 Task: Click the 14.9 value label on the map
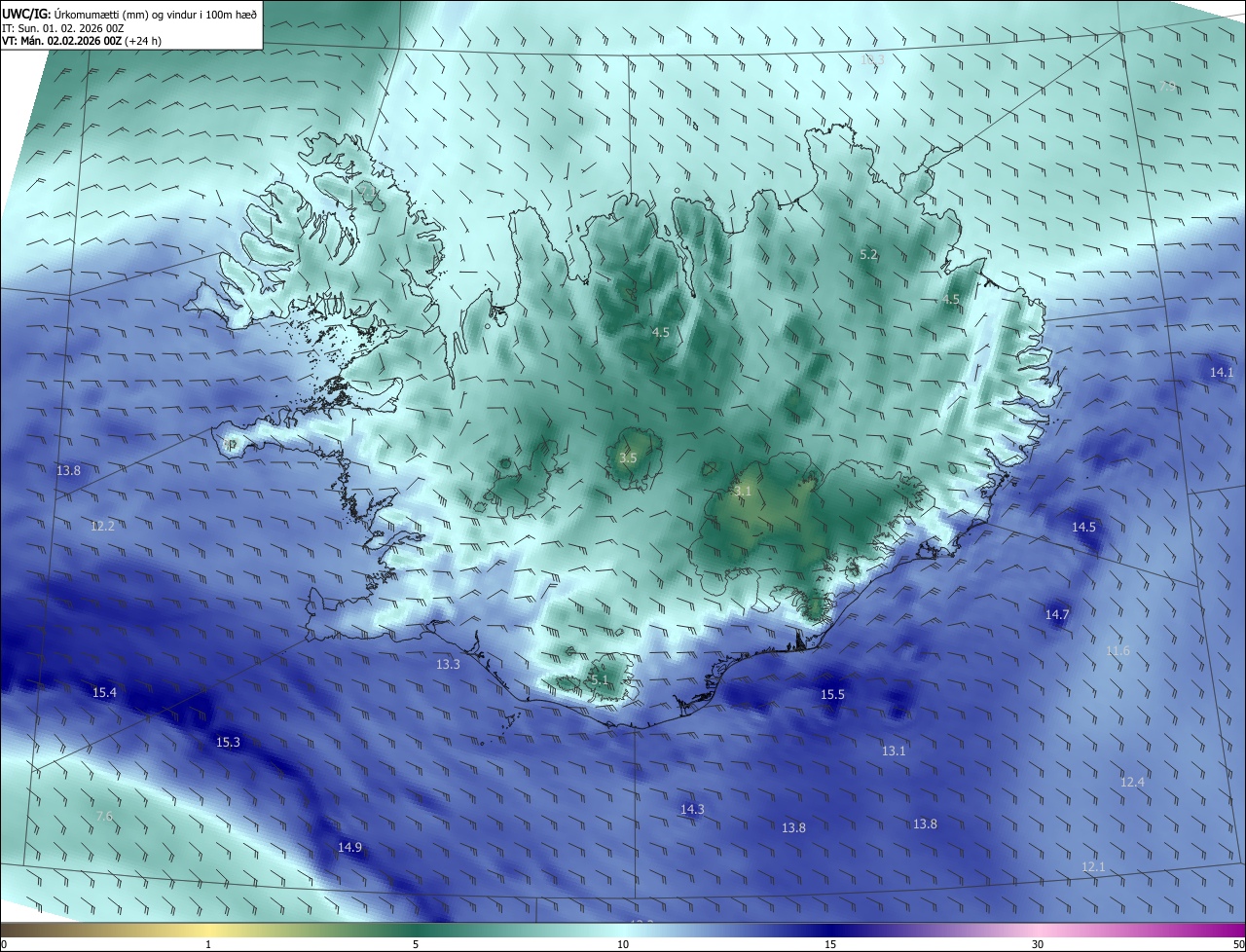click(349, 847)
